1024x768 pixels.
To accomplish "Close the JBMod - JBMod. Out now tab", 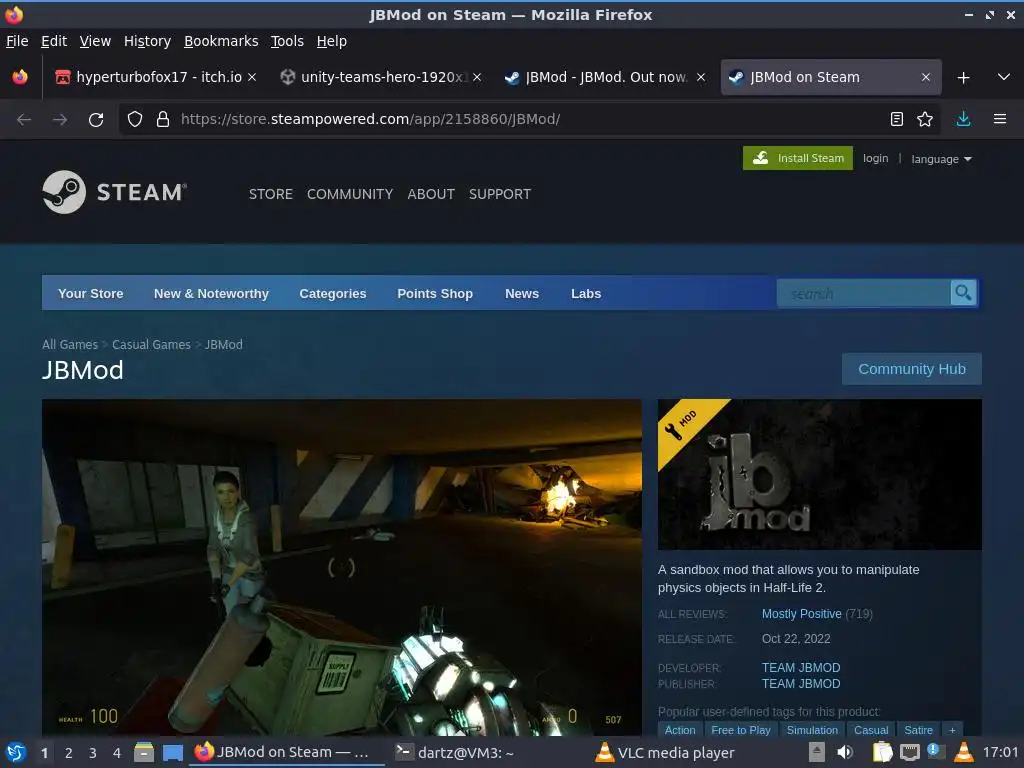I will (701, 77).
